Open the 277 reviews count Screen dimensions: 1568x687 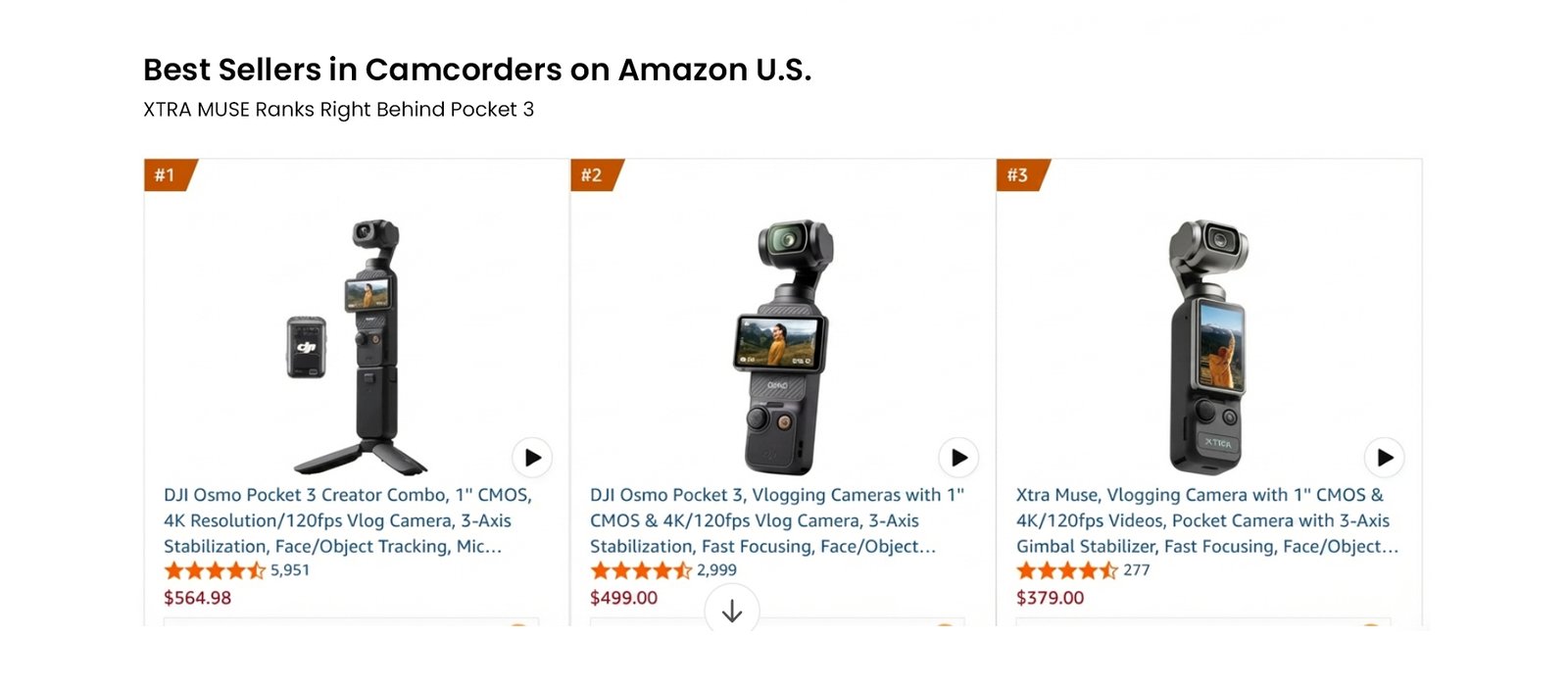click(1137, 570)
